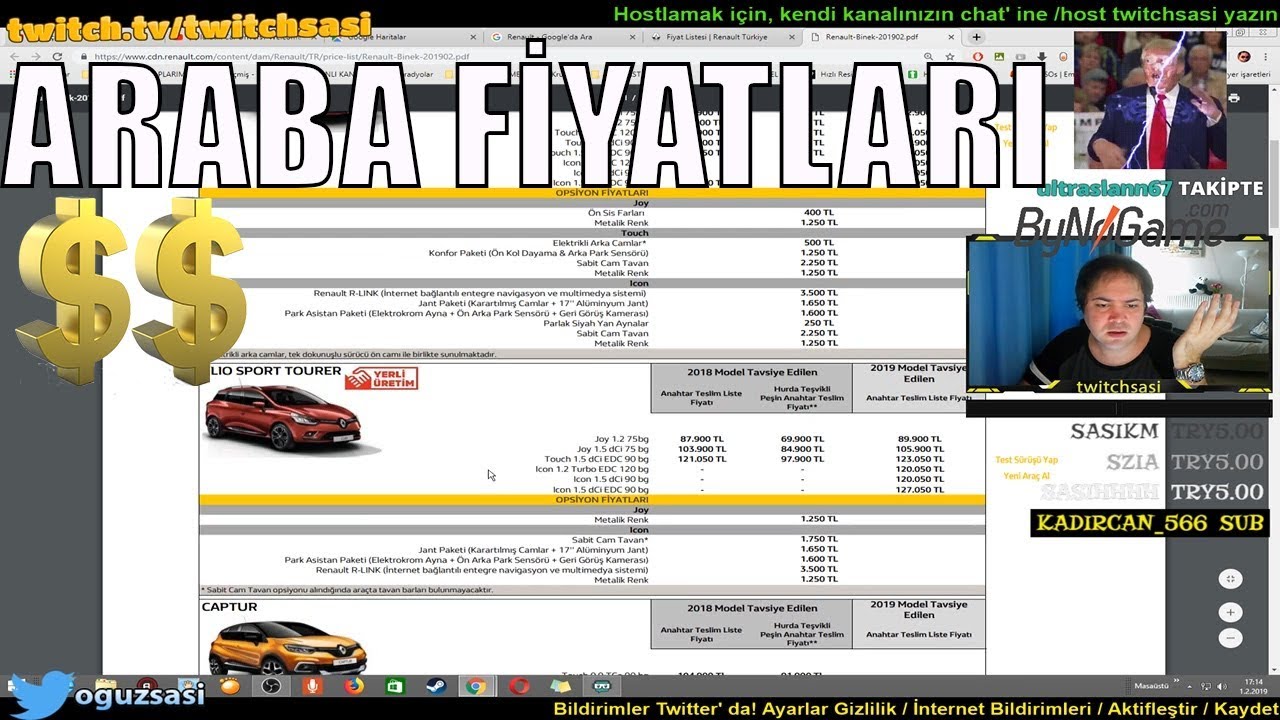Click the 89.900 TL price
Viewport: 1280px width, 720px height.
pos(919,439)
